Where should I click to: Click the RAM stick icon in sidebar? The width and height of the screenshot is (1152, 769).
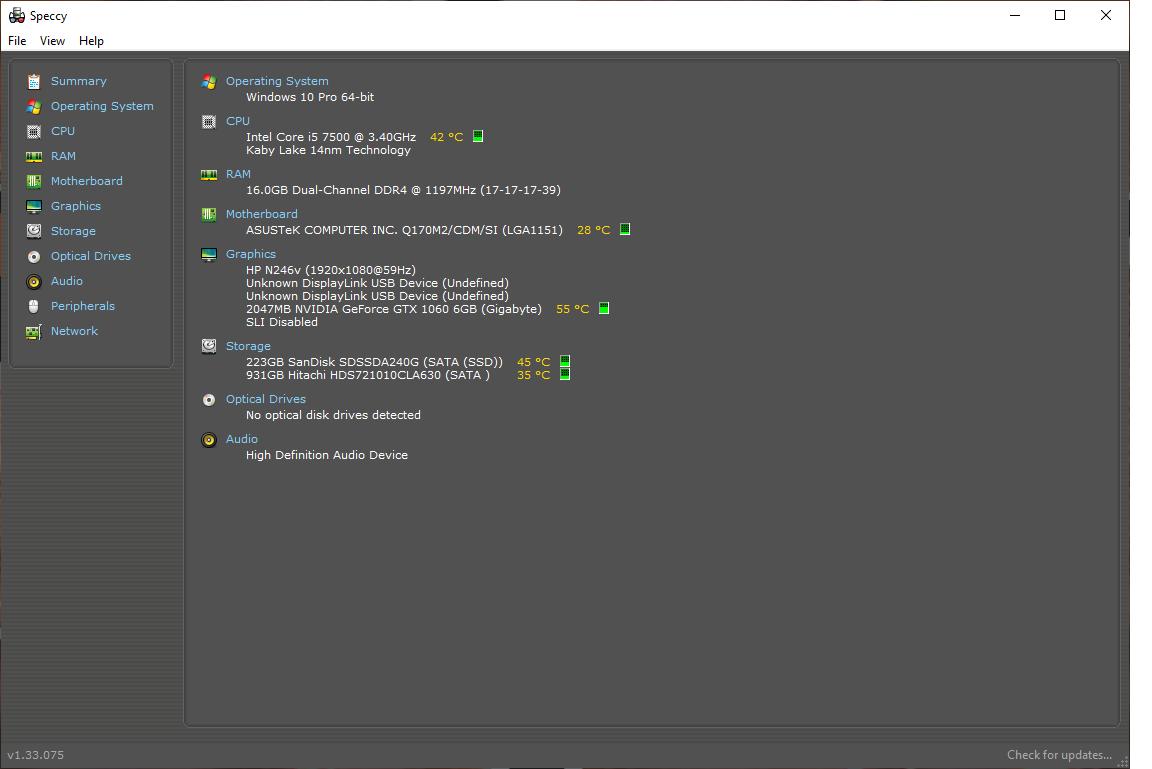(x=34, y=156)
